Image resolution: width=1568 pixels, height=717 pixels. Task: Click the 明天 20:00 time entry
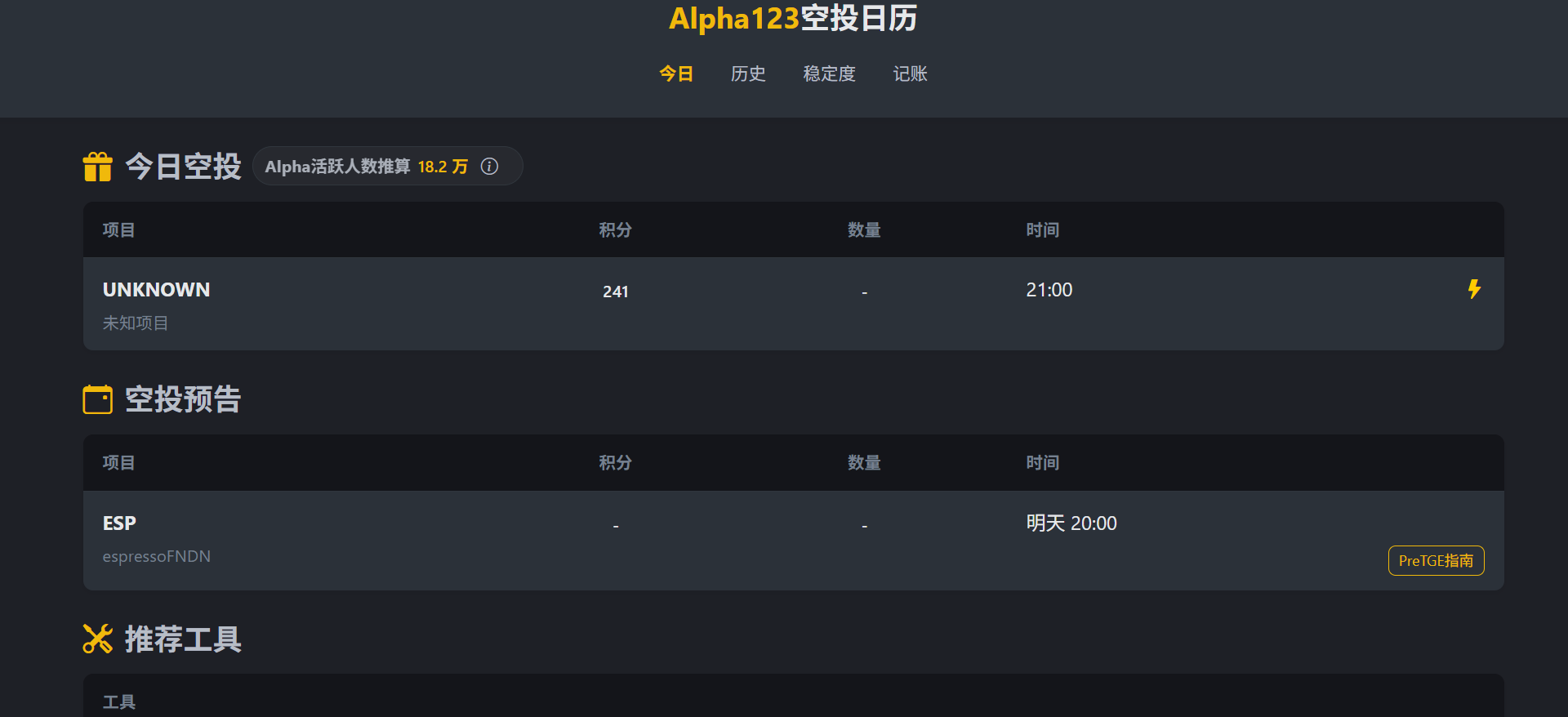[x=1071, y=523]
